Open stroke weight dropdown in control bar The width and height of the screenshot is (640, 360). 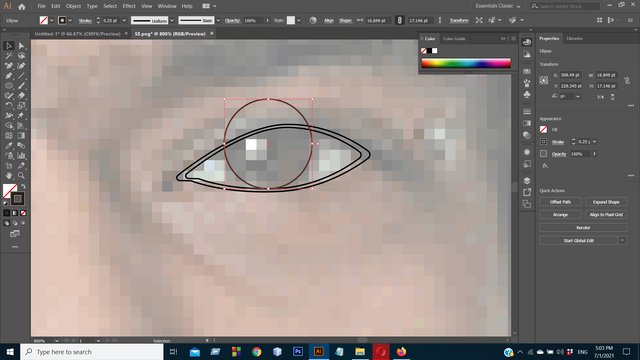(x=124, y=20)
